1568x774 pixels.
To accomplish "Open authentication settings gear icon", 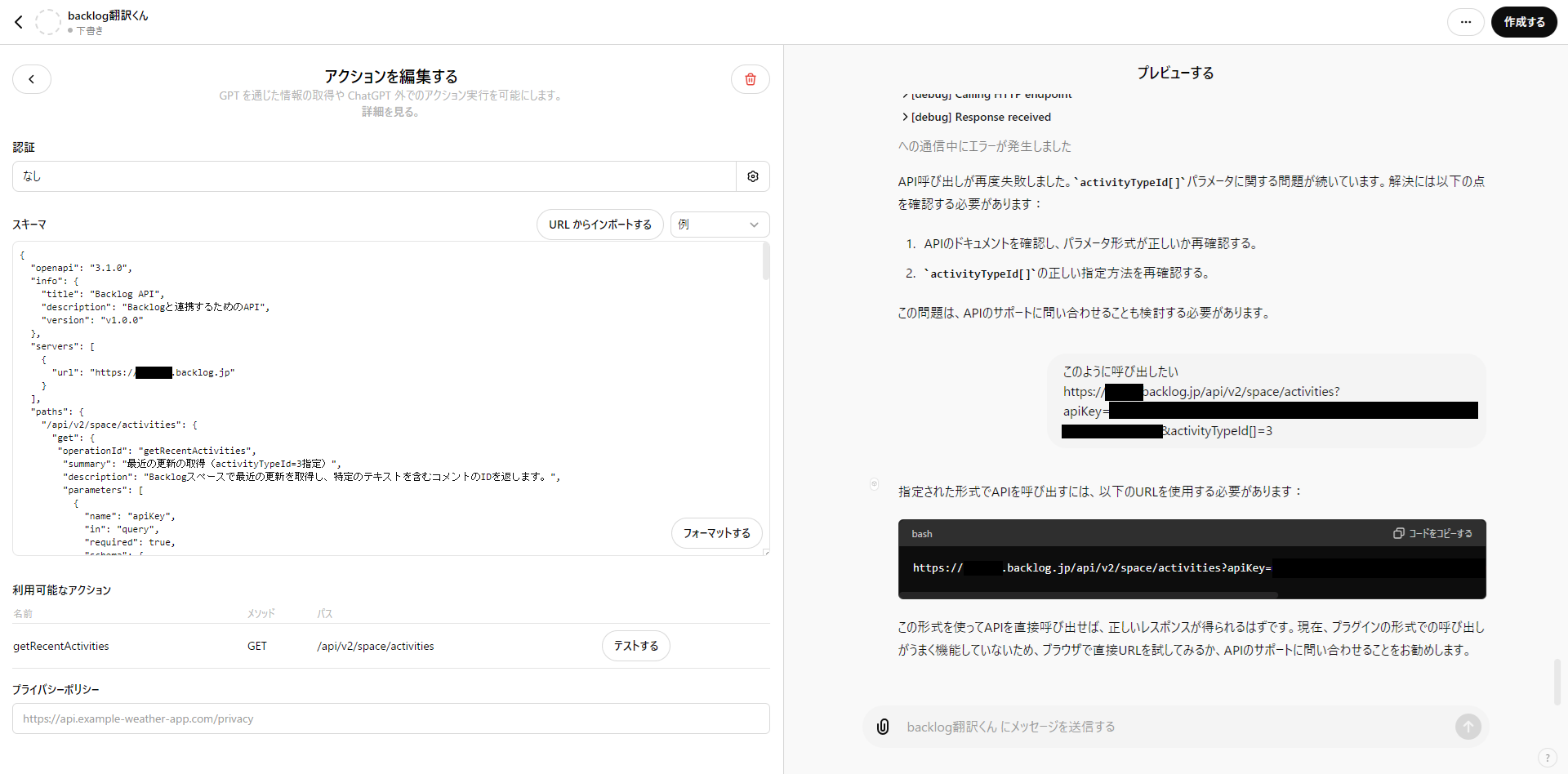I will [752, 176].
